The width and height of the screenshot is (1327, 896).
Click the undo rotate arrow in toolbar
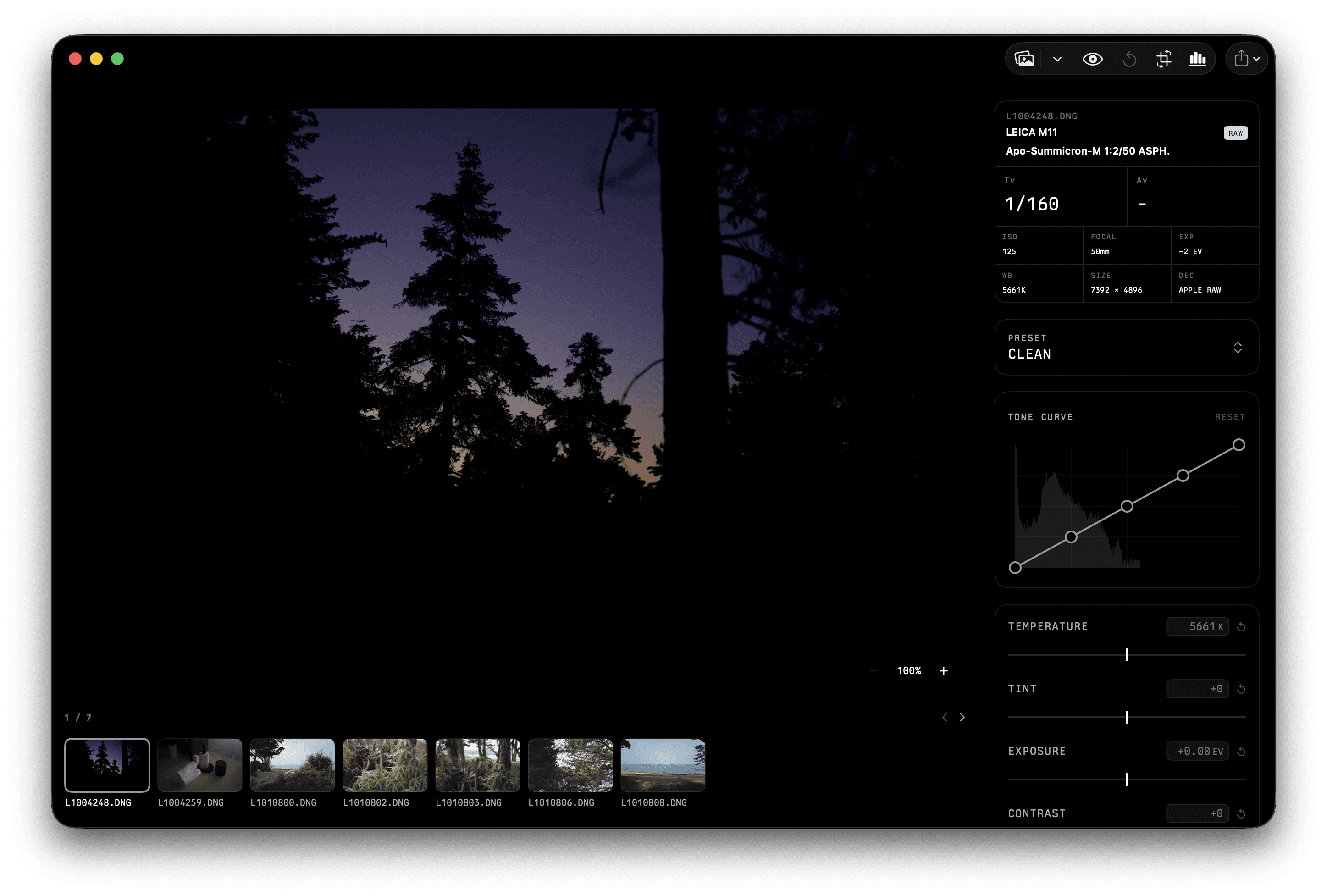click(x=1129, y=59)
